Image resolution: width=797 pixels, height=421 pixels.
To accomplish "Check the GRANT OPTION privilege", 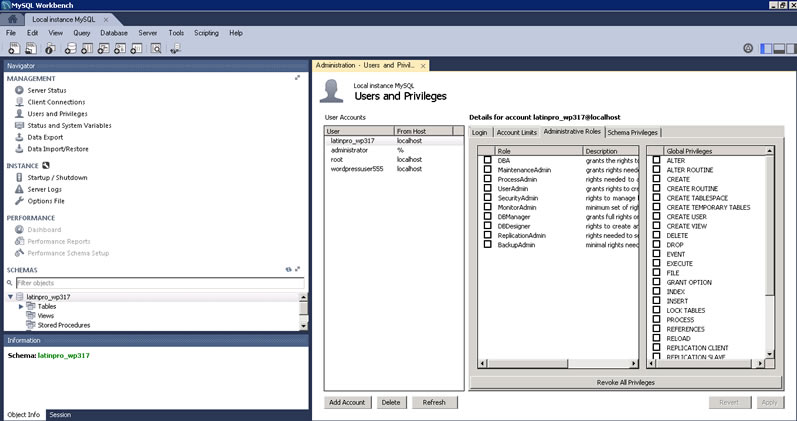I will (656, 282).
